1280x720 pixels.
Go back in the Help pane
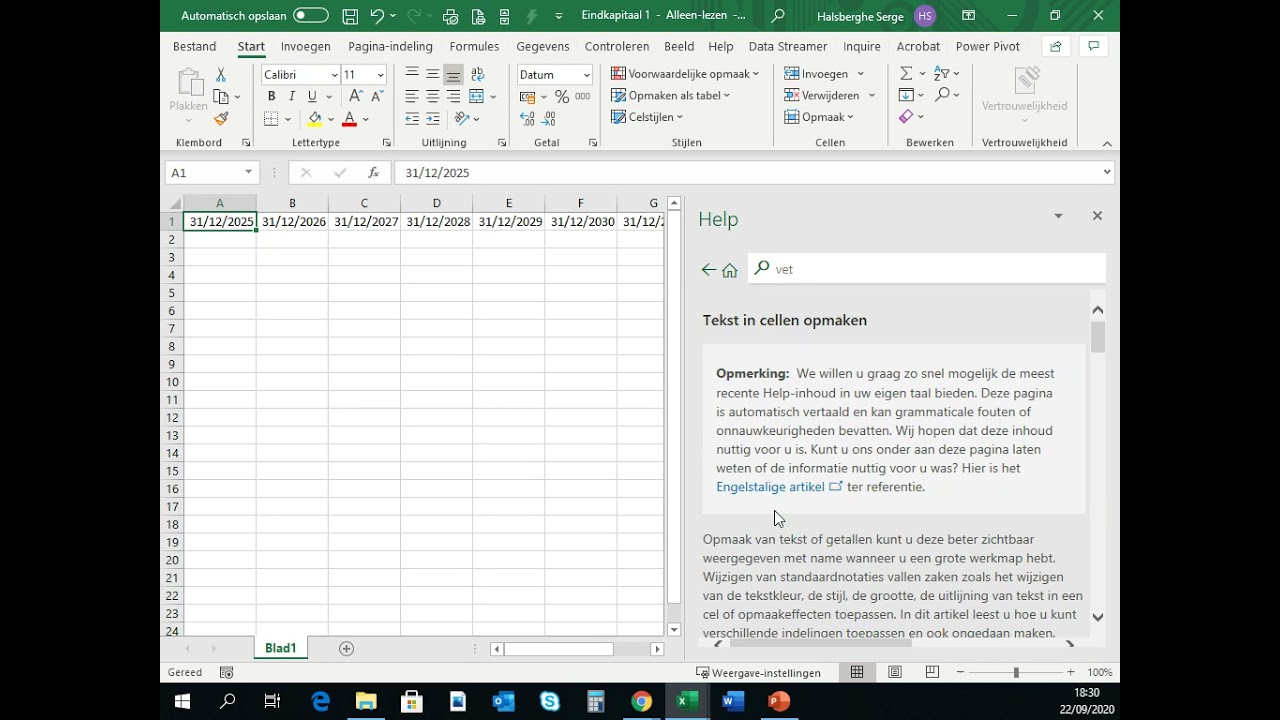click(709, 270)
